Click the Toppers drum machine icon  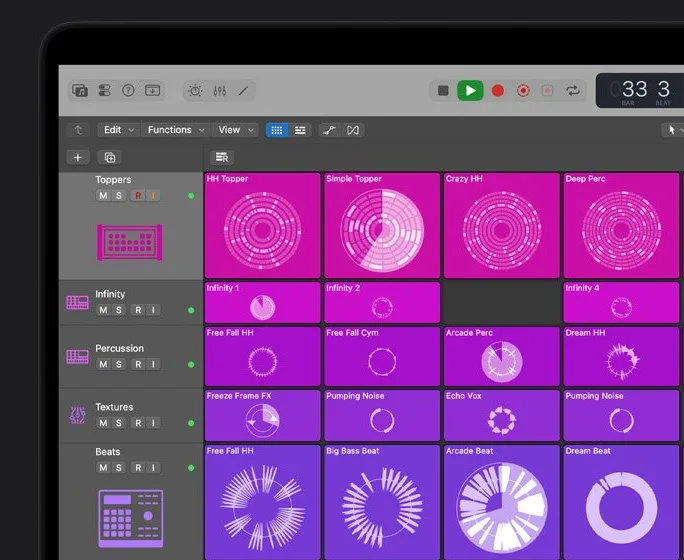(x=130, y=242)
